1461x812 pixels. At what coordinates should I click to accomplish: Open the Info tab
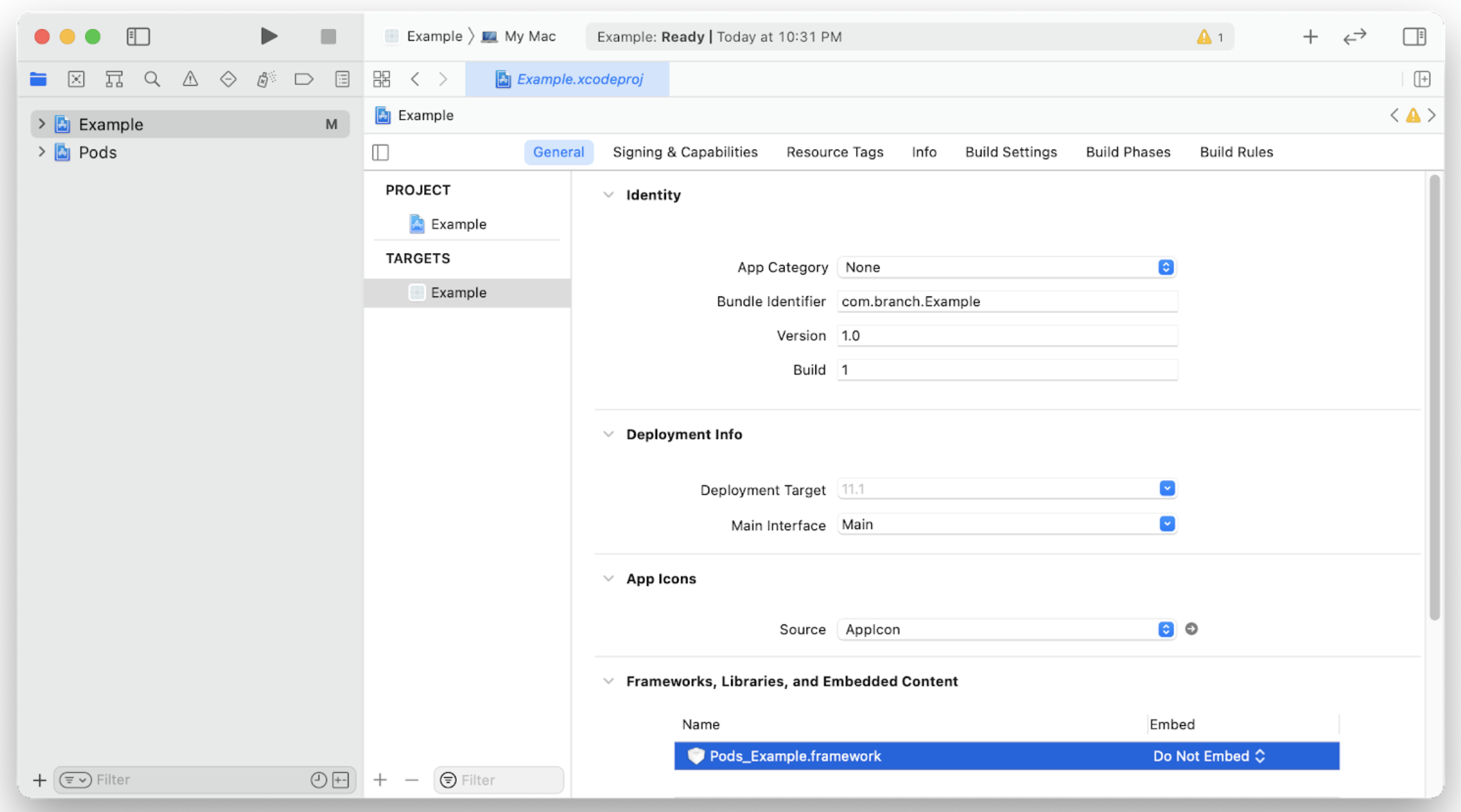[x=924, y=152]
